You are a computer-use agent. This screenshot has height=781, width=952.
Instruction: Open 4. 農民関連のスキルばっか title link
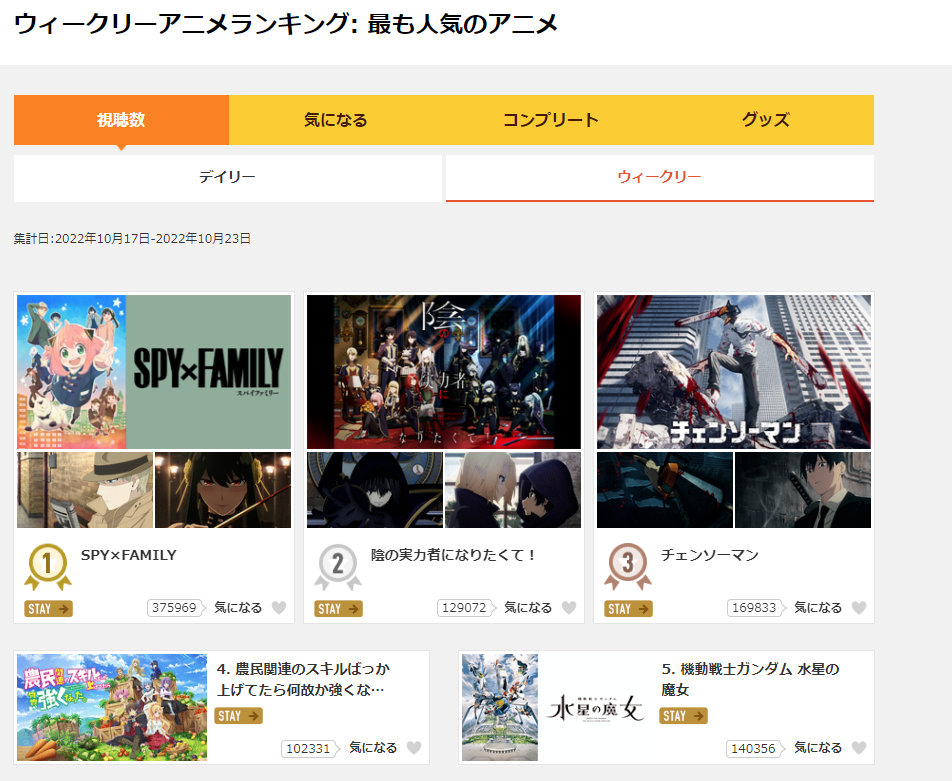(303, 679)
